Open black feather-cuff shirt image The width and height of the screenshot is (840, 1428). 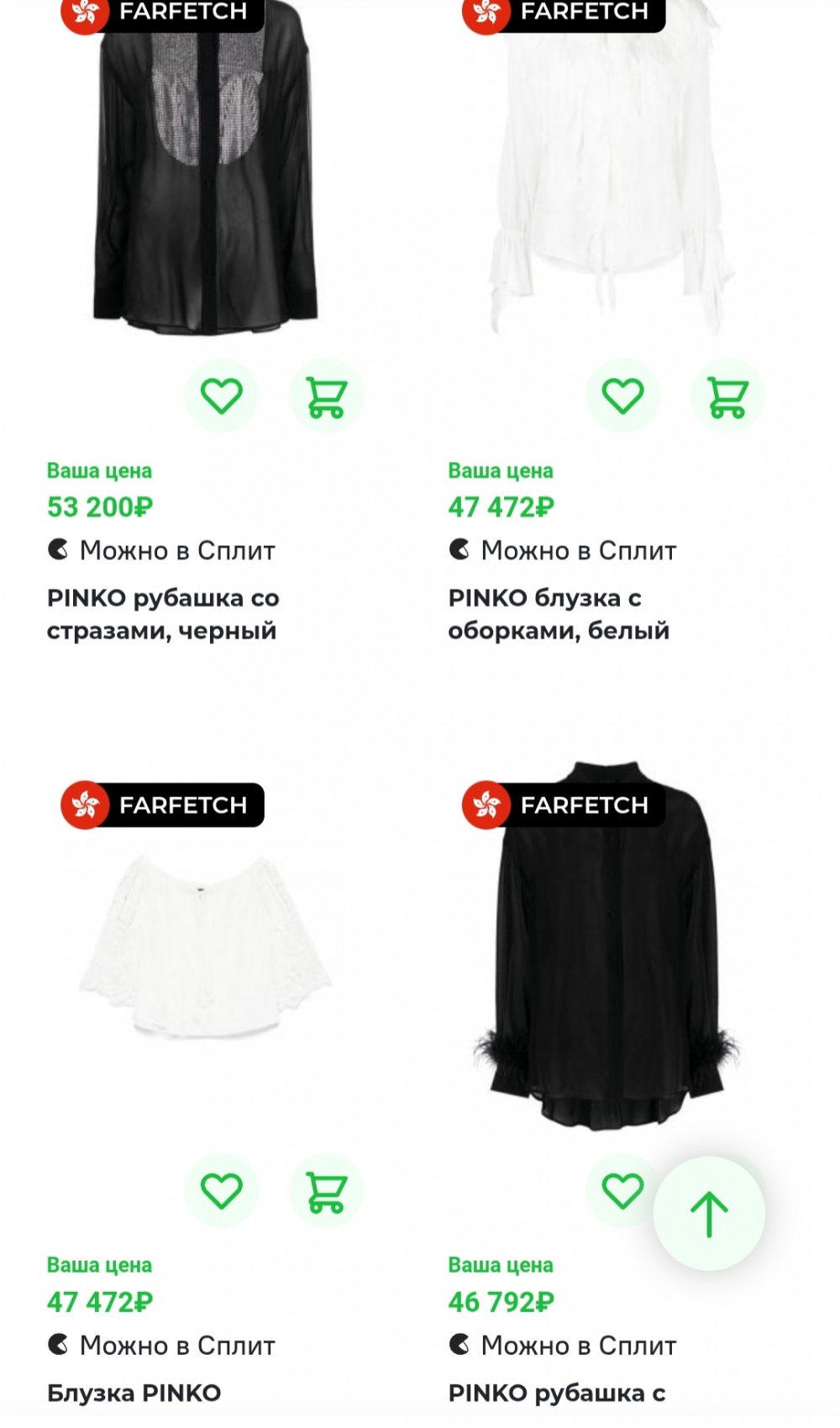(606, 945)
